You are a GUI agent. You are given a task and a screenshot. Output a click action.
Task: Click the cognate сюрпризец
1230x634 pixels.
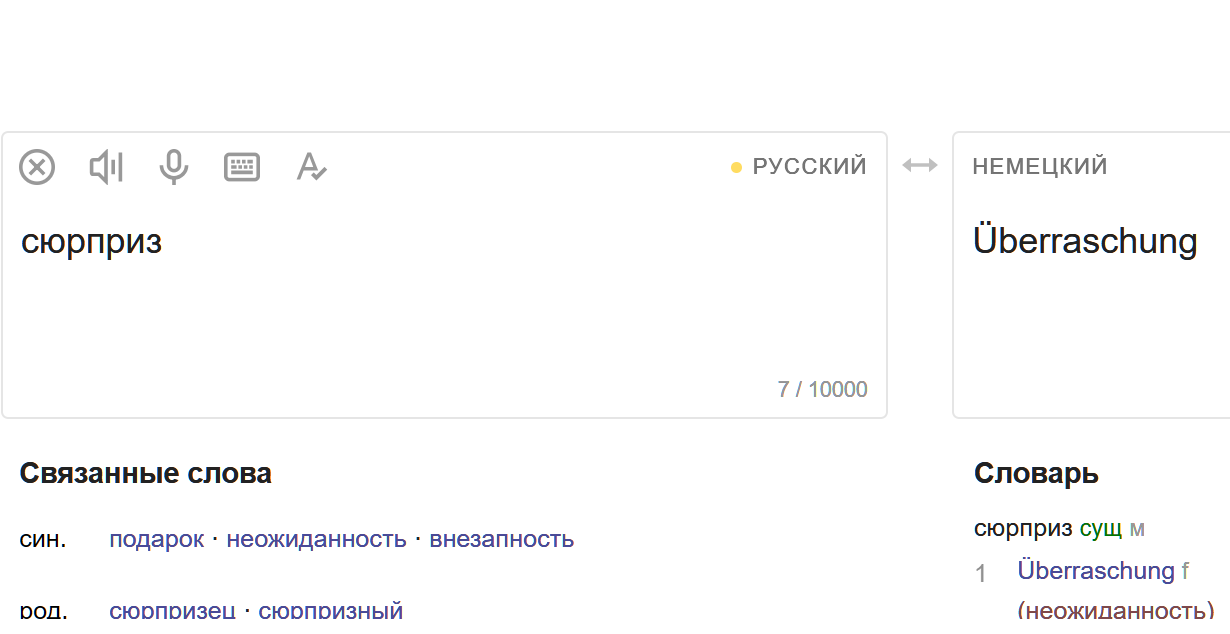[x=172, y=609]
